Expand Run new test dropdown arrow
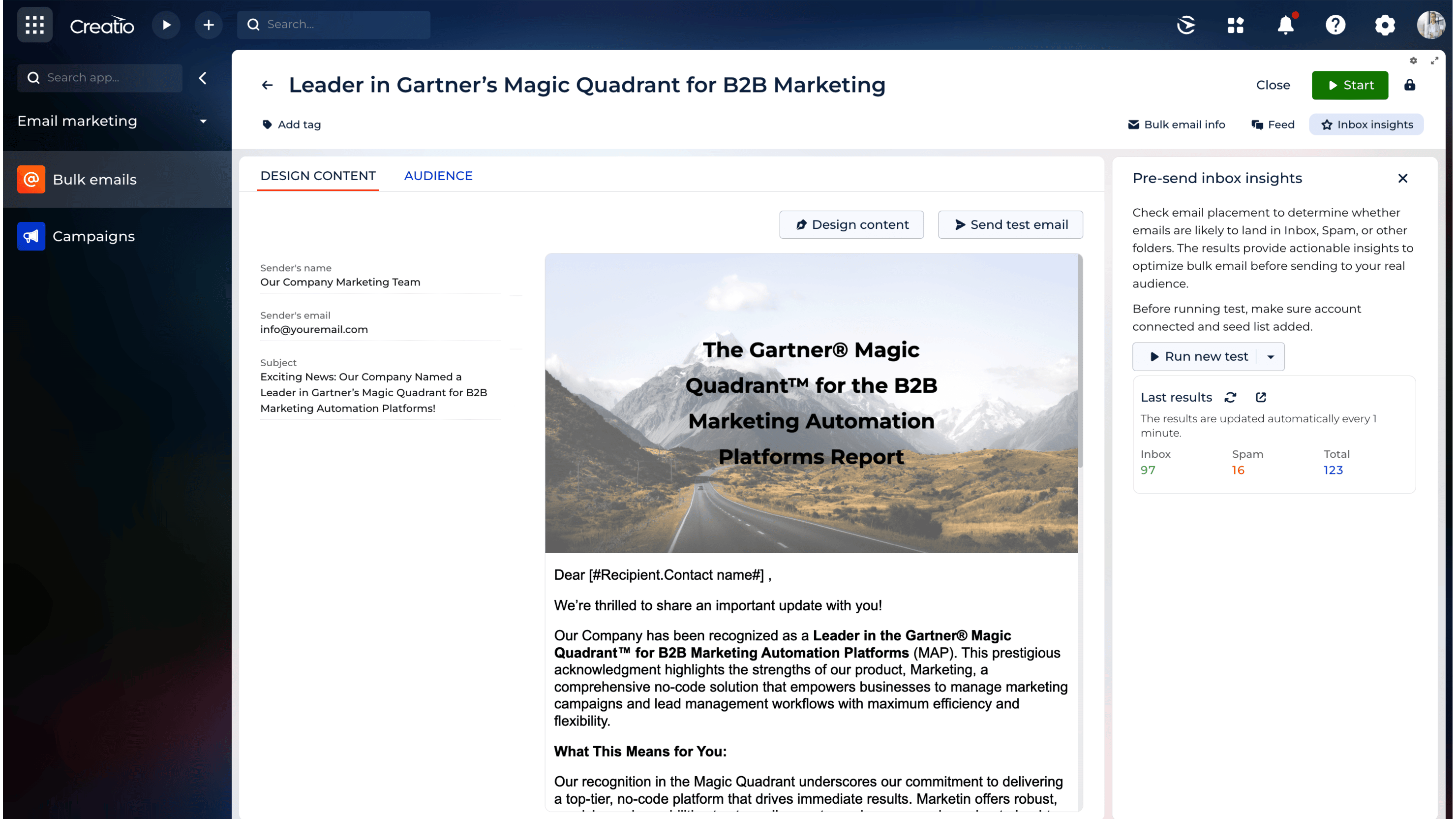 tap(1271, 357)
